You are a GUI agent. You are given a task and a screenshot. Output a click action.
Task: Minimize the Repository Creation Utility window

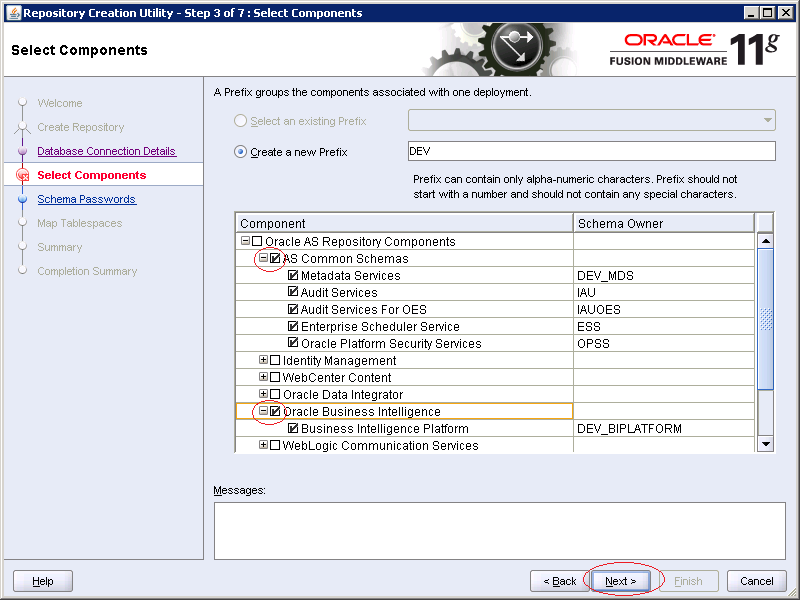(x=750, y=13)
